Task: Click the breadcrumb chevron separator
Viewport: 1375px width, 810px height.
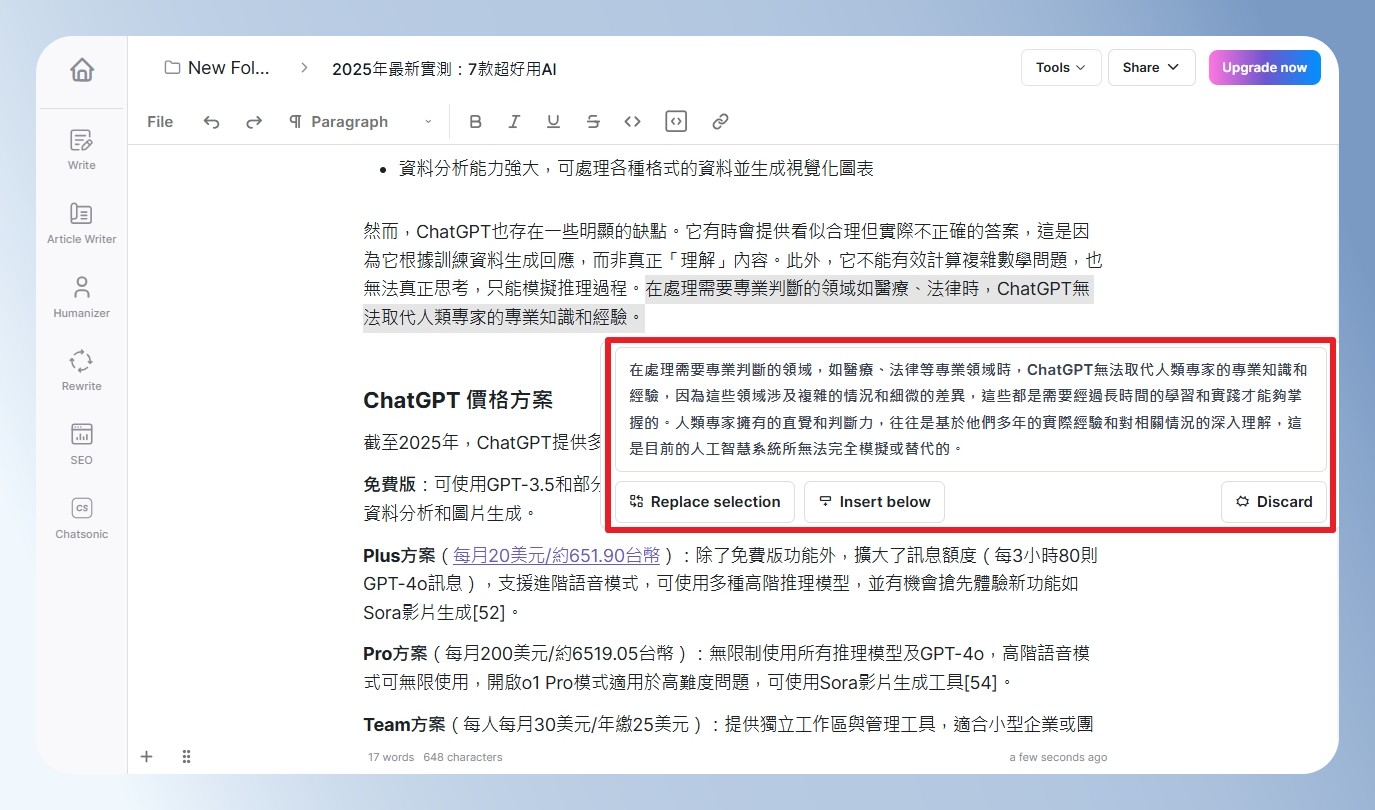Action: pos(304,68)
